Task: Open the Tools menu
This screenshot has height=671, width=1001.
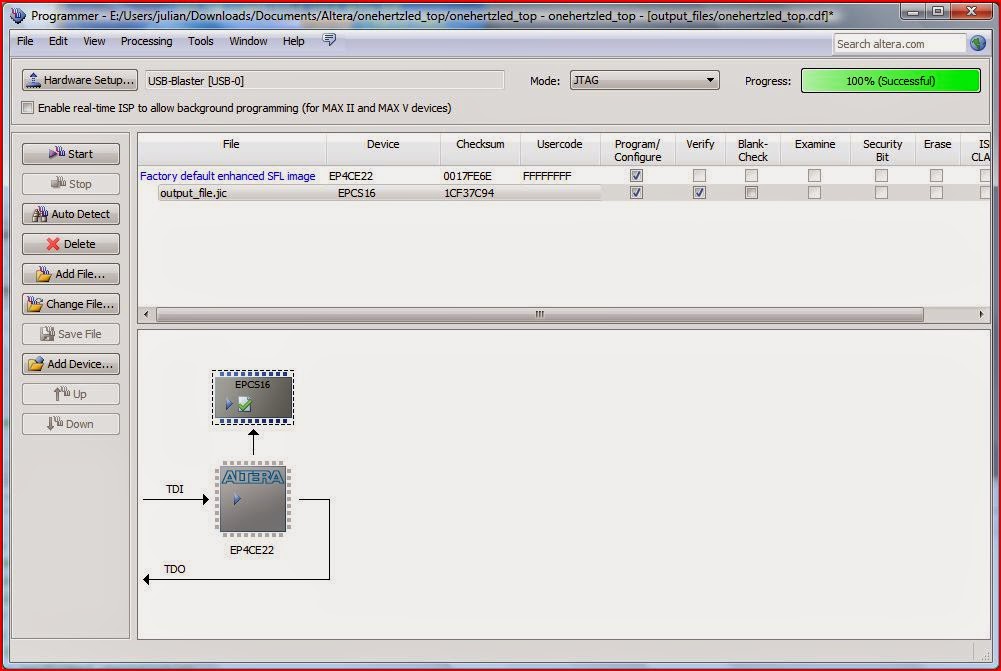Action: tap(200, 41)
